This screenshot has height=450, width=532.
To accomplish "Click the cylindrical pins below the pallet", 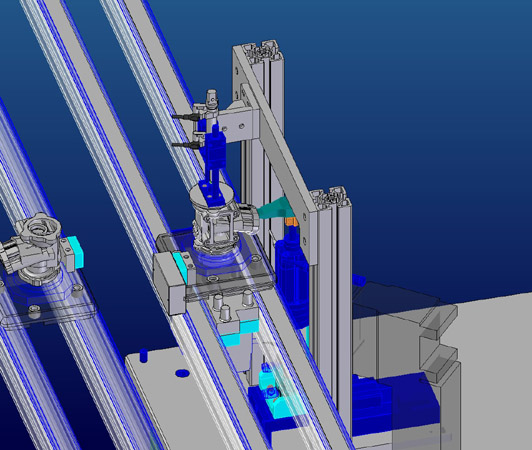I will pos(233,305).
